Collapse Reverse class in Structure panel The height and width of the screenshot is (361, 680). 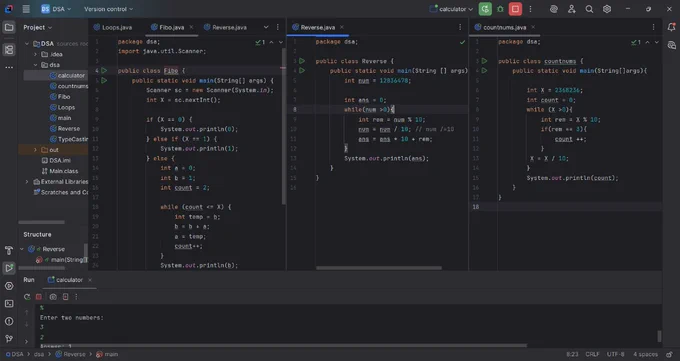[x=22, y=249]
